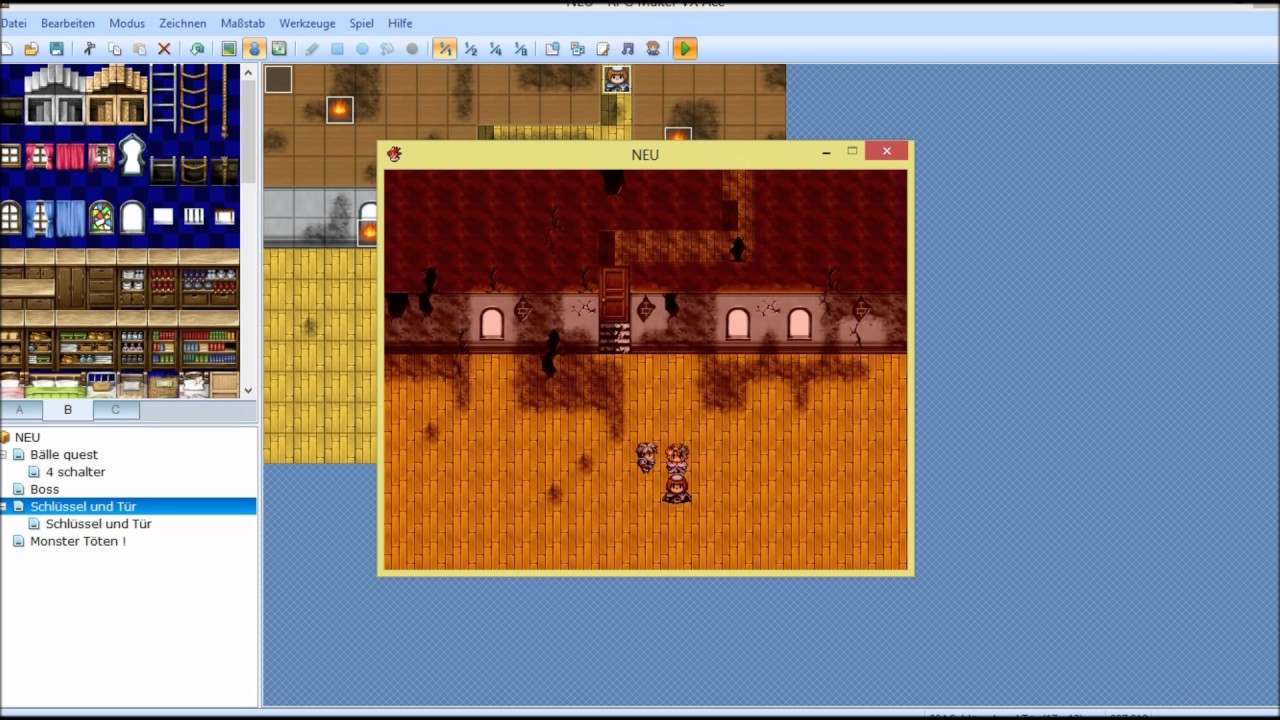Open the Zeichnen menu
This screenshot has height=720, width=1280.
tap(183, 23)
